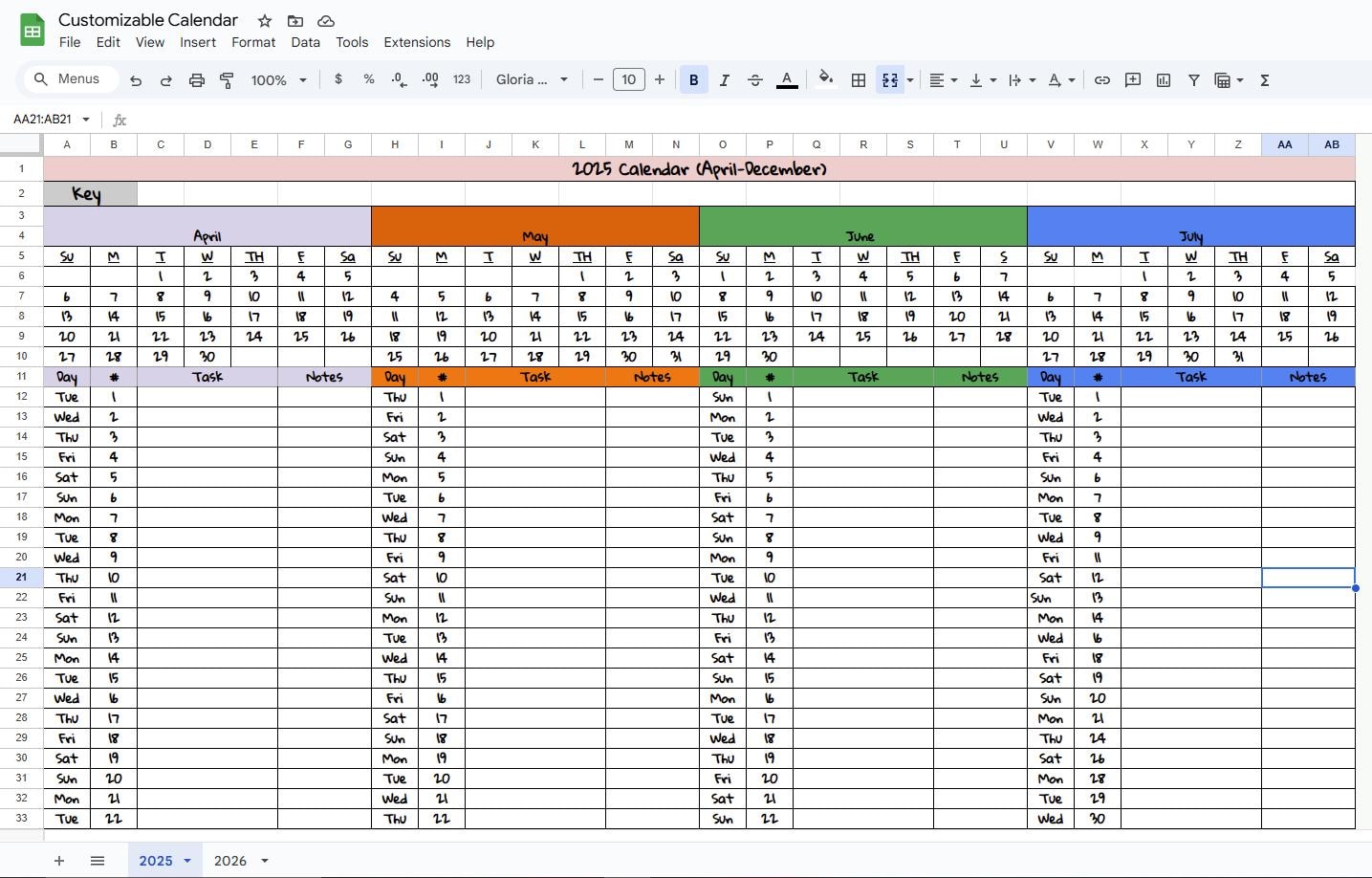
Task: Open the merge type dropdown arrow
Action: (910, 80)
